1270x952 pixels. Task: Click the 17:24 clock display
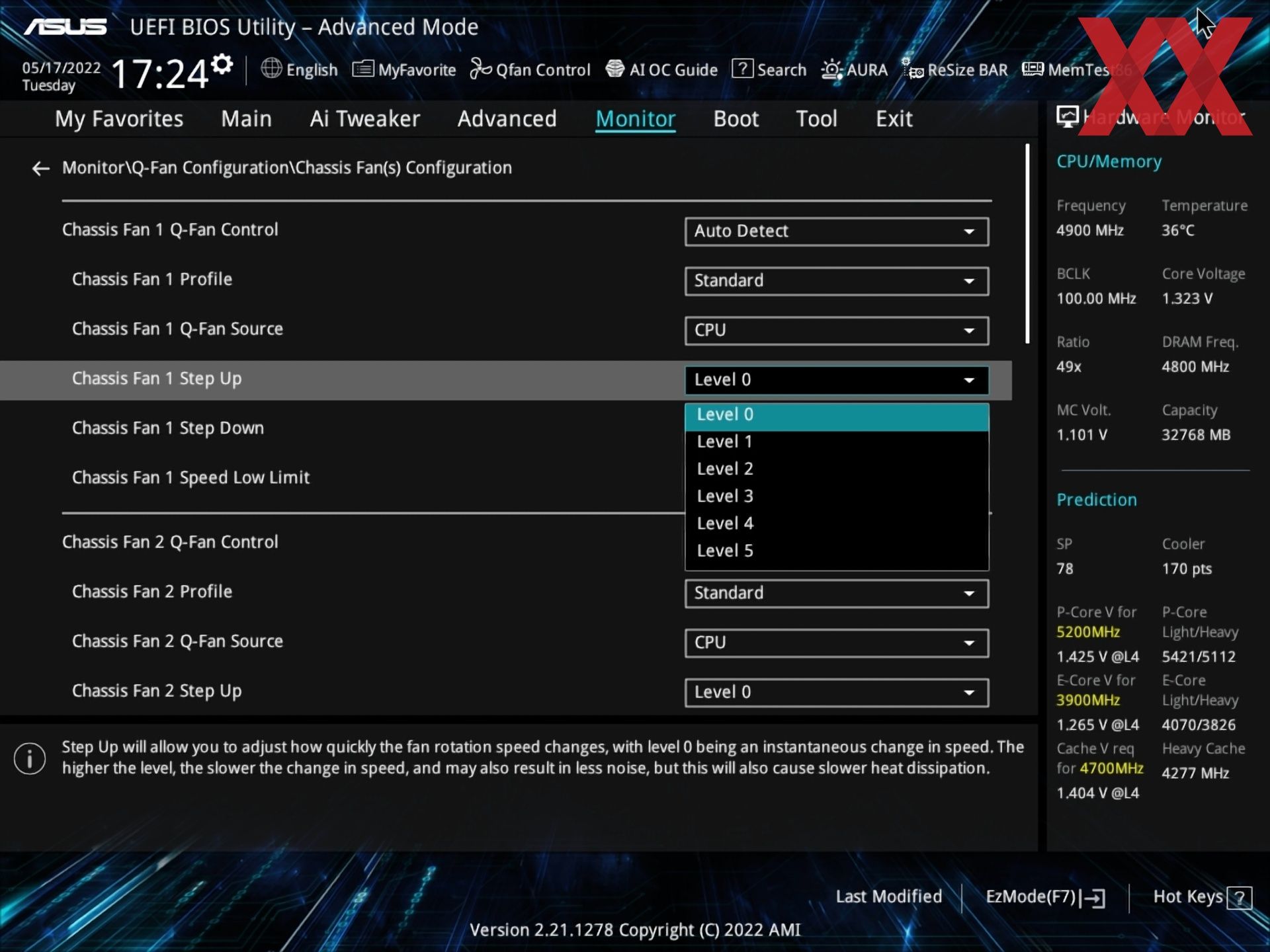160,74
